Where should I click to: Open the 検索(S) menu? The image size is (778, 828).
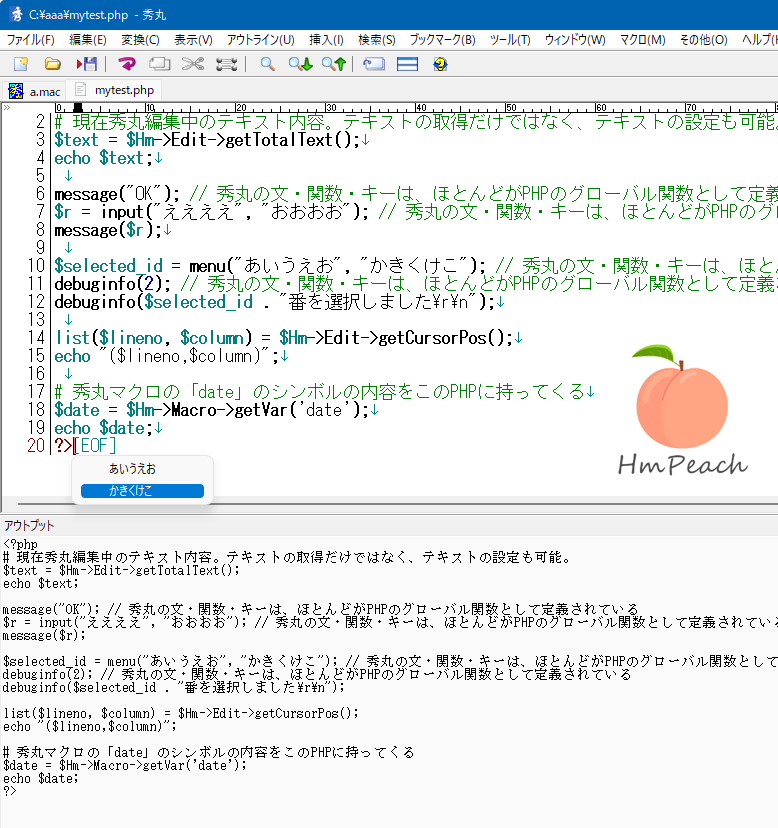pyautogui.click(x=377, y=40)
